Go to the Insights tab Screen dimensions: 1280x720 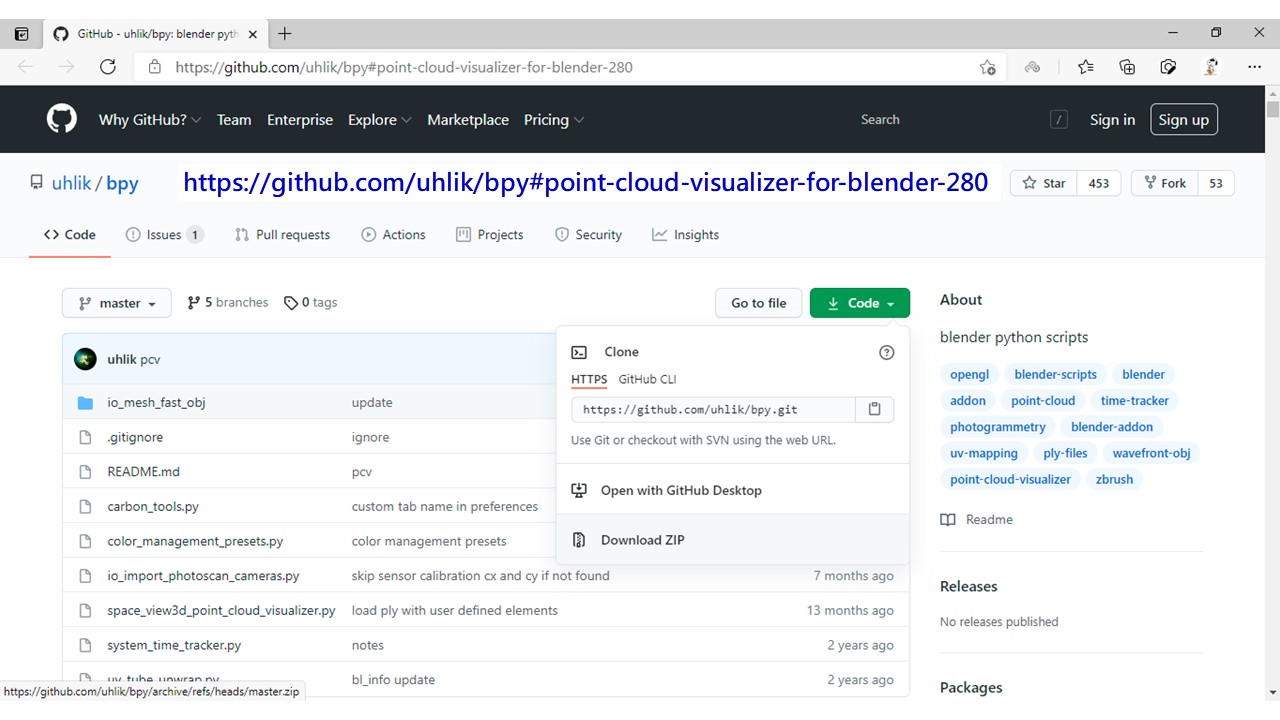[685, 234]
